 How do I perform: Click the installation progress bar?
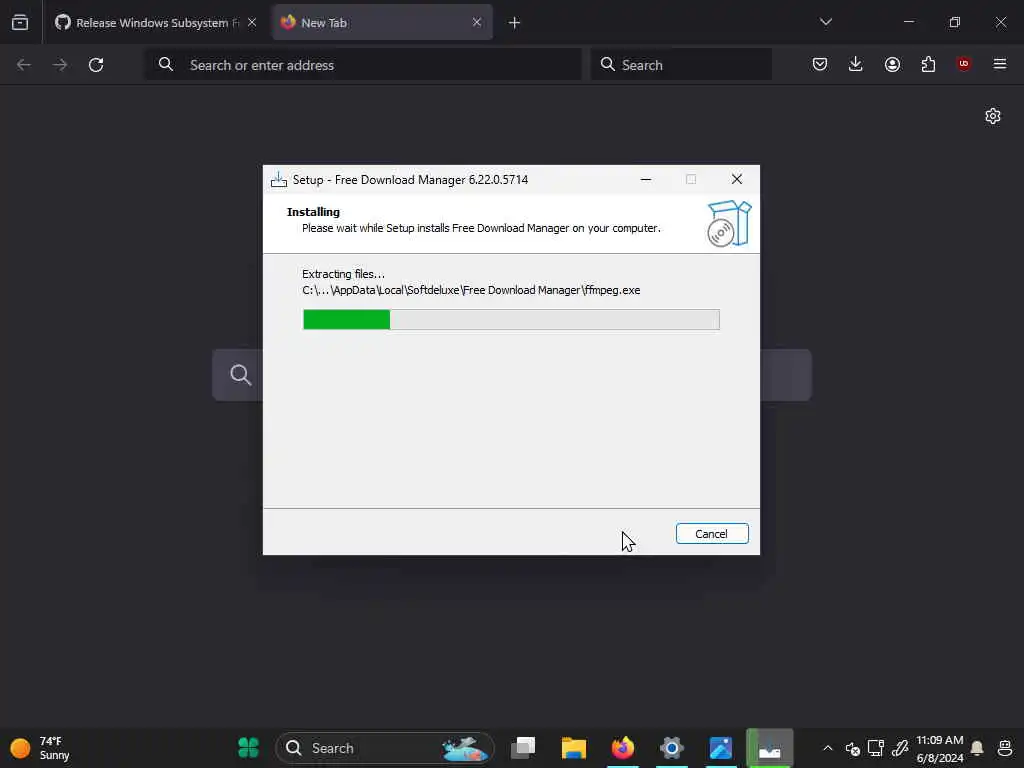click(511, 319)
